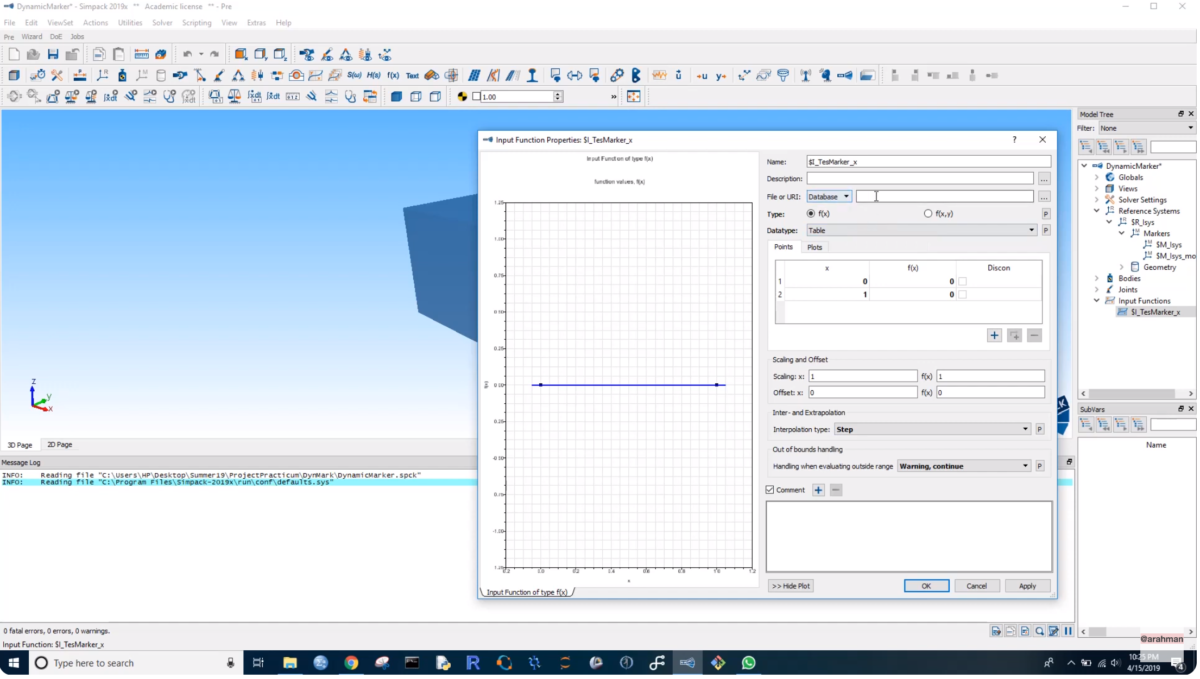This screenshot has width=1200, height=679.
Task: Select the f(x) type radio button
Action: (811, 214)
